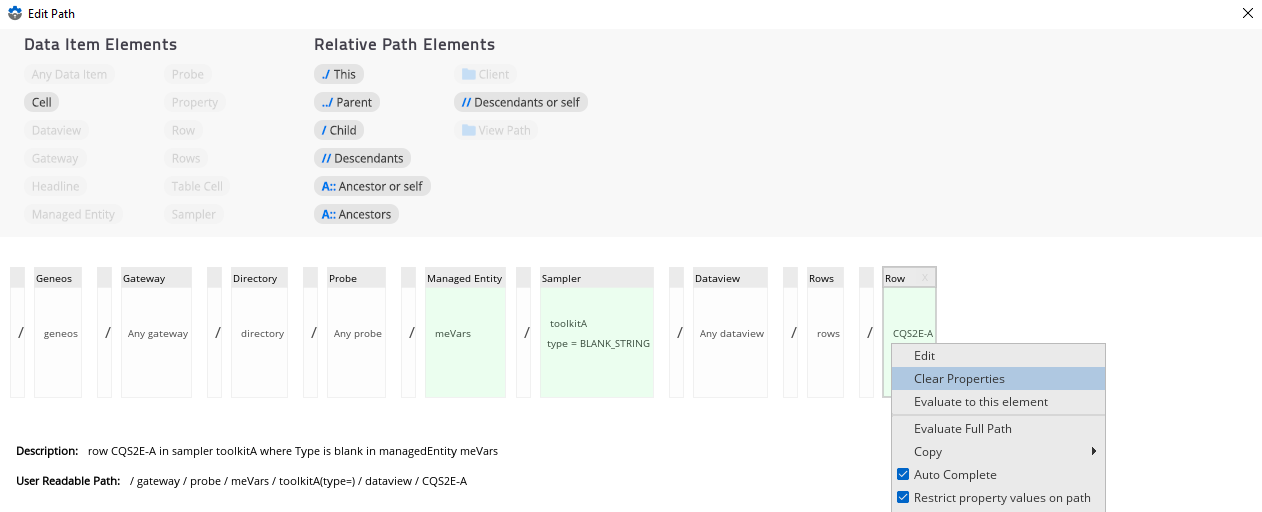The image size is (1262, 512).
Task: Toggle Restrict property values on path
Action: (x=903, y=498)
